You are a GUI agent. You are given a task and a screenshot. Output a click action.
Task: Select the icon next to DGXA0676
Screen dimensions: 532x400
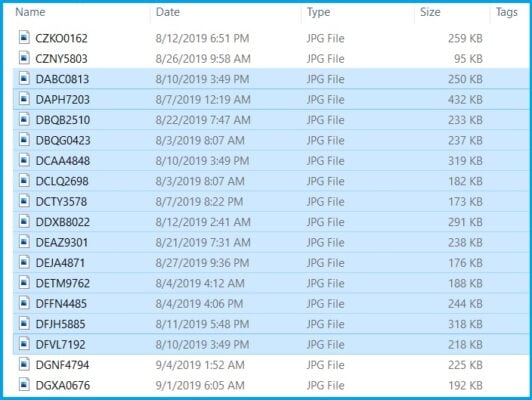(24, 385)
